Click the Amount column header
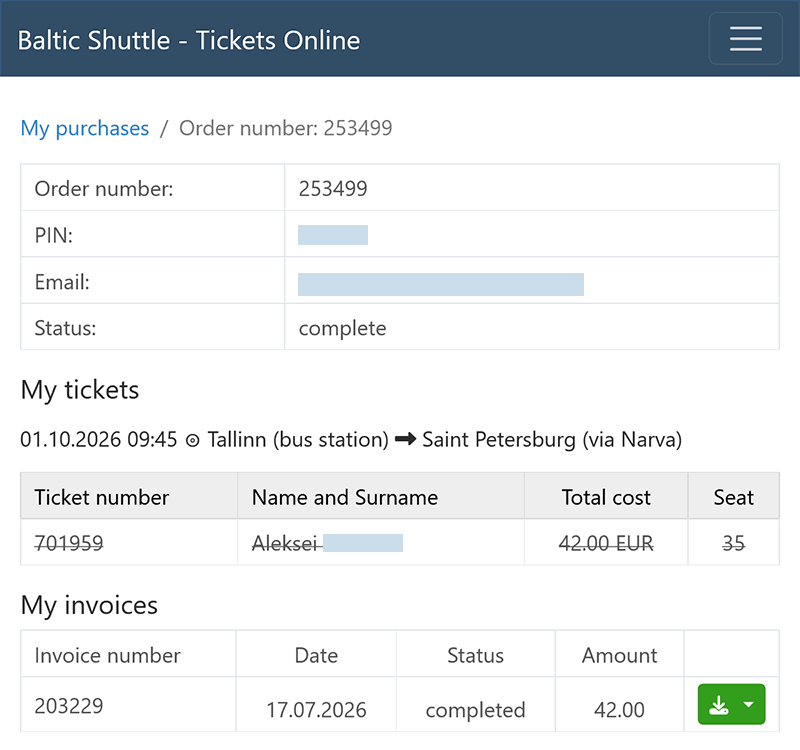 tap(619, 656)
